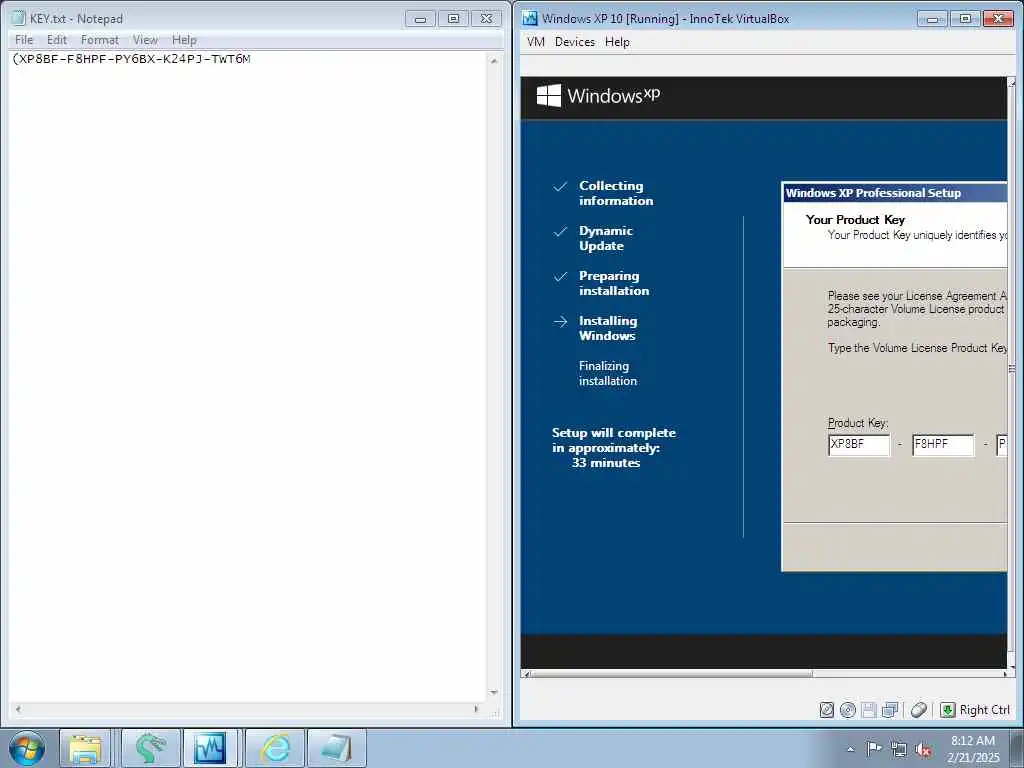Click the Right Ctrl host key label
Screen dimensions: 1024x768
[x=984, y=710]
